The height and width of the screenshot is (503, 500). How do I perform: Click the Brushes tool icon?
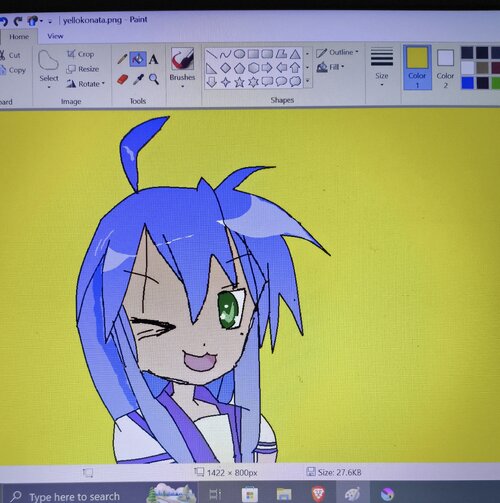tap(182, 58)
